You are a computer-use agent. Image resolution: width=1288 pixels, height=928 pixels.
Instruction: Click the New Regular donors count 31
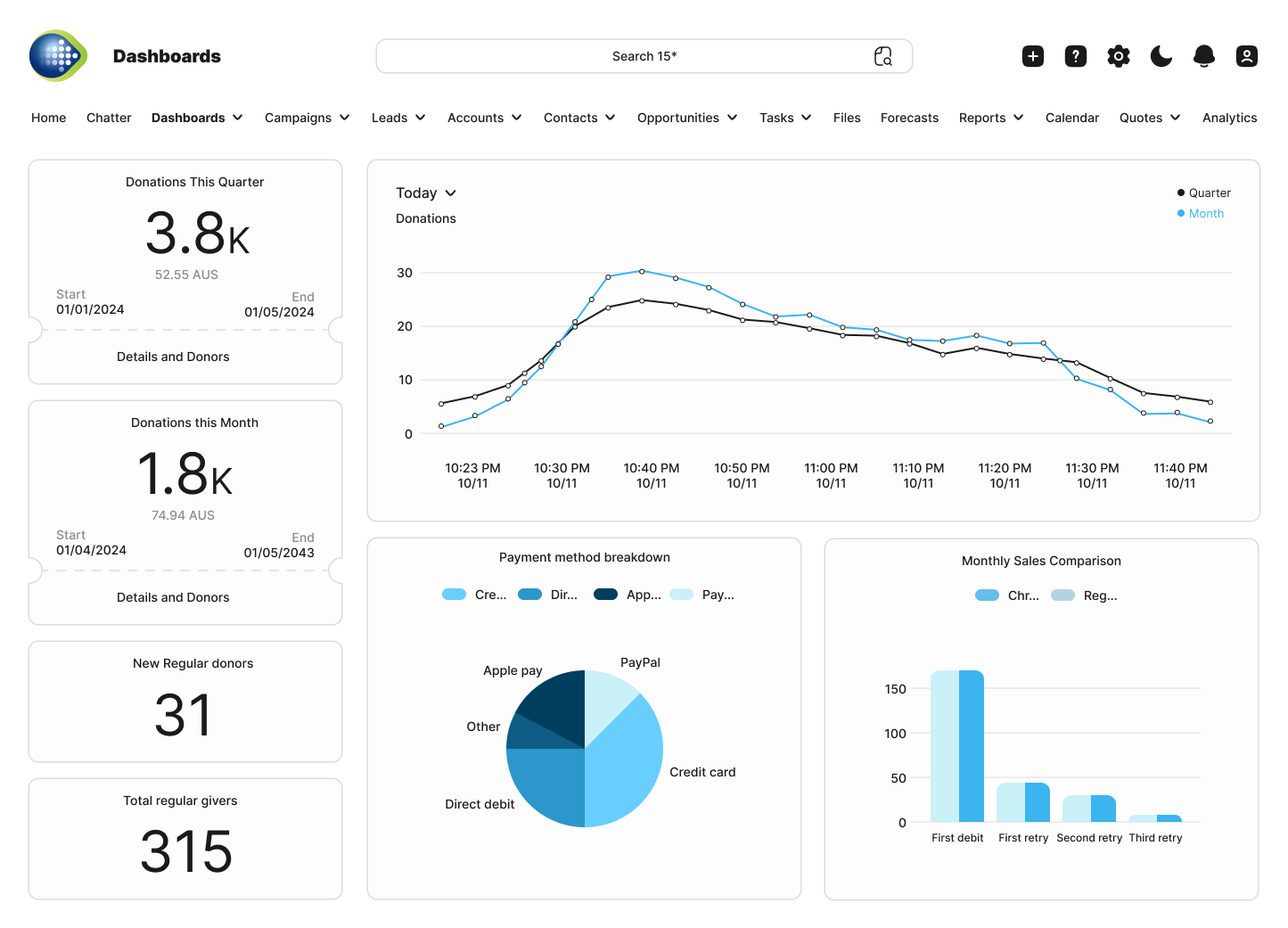pos(184,715)
